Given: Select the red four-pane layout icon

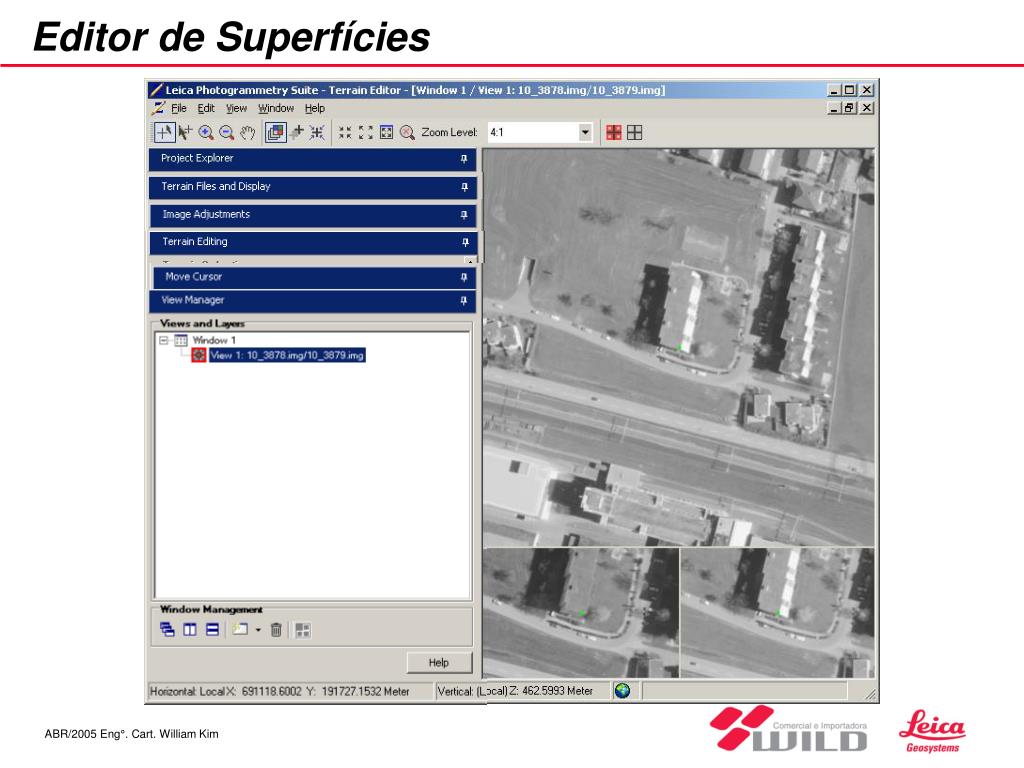Looking at the screenshot, I should tap(614, 133).
